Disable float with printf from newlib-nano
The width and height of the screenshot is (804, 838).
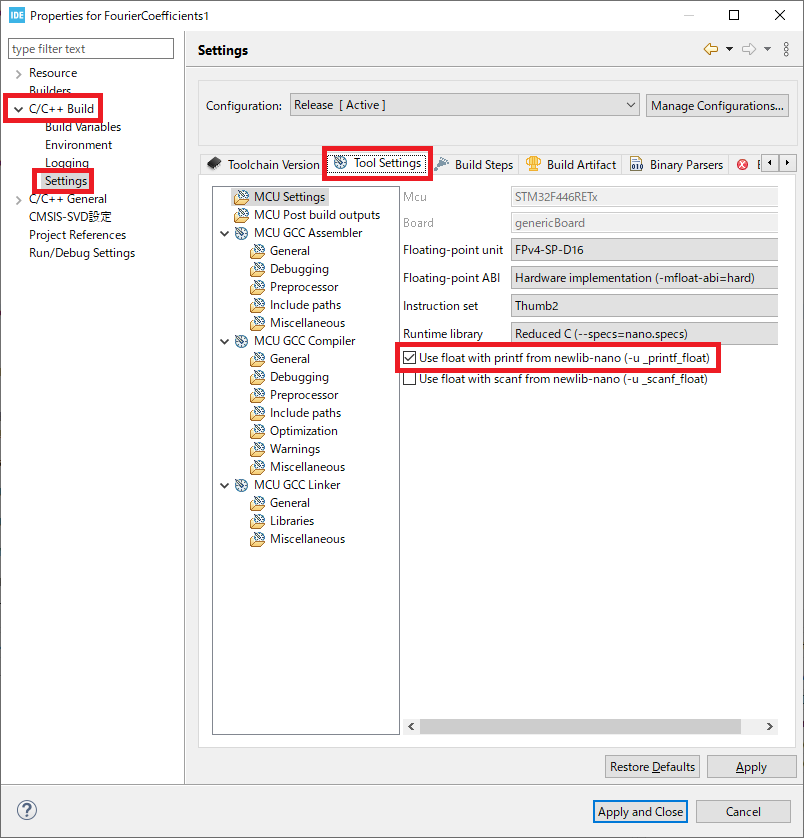409,357
